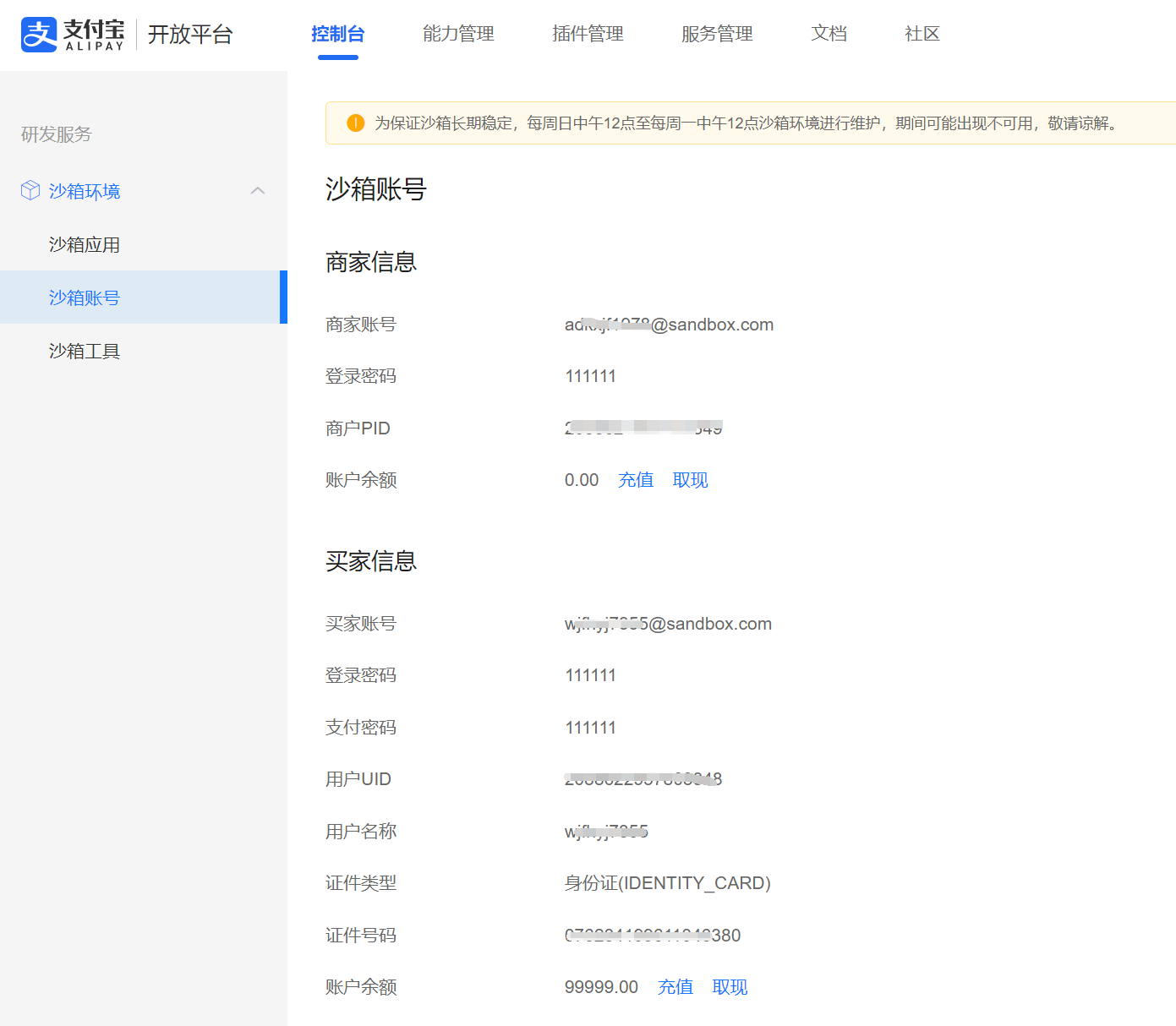Viewport: 1176px width, 1026px height.
Task: Open 沙箱工具 from the sidebar
Action: coord(84,351)
